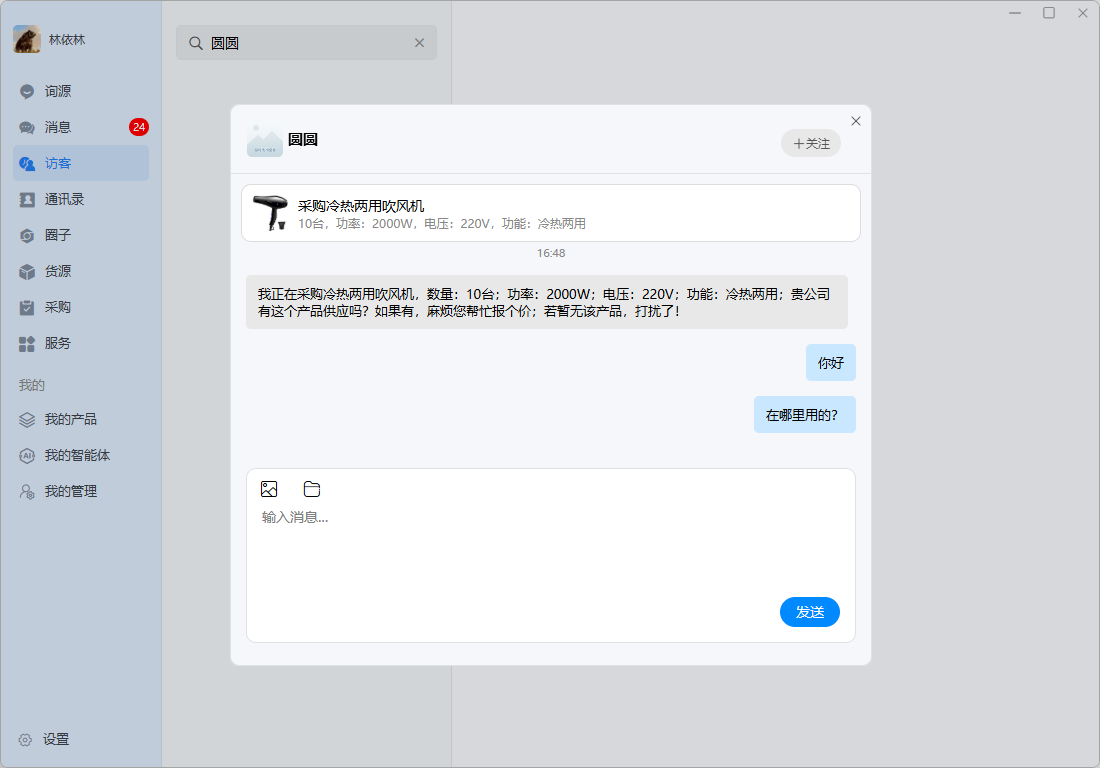
Task: Click the product specs line 10台，功率：2000W
Action: [442, 224]
